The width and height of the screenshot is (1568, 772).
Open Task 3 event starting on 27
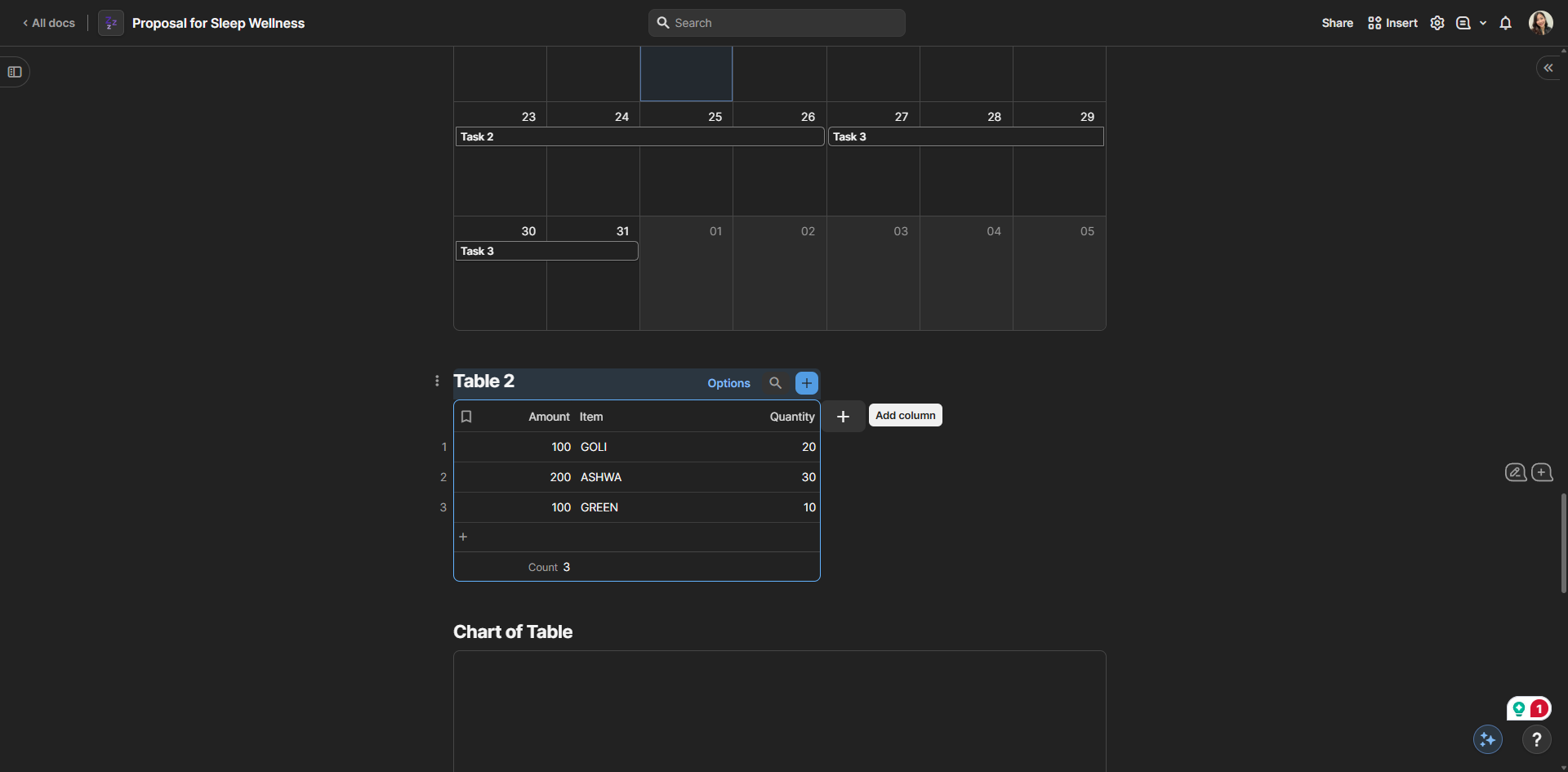(966, 136)
